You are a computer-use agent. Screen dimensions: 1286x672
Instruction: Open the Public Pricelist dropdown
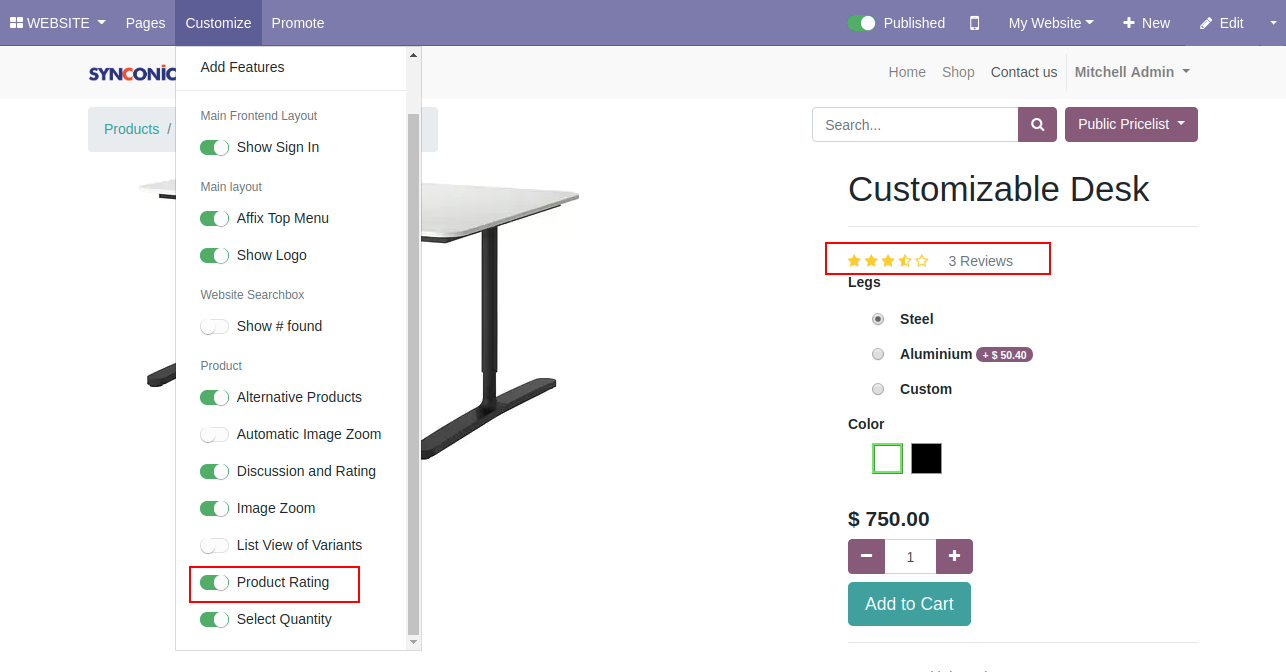pyautogui.click(x=1131, y=125)
